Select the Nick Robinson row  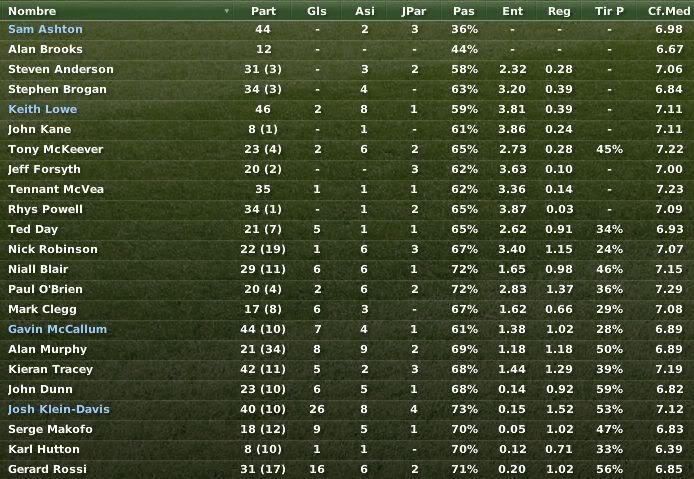tap(347, 250)
